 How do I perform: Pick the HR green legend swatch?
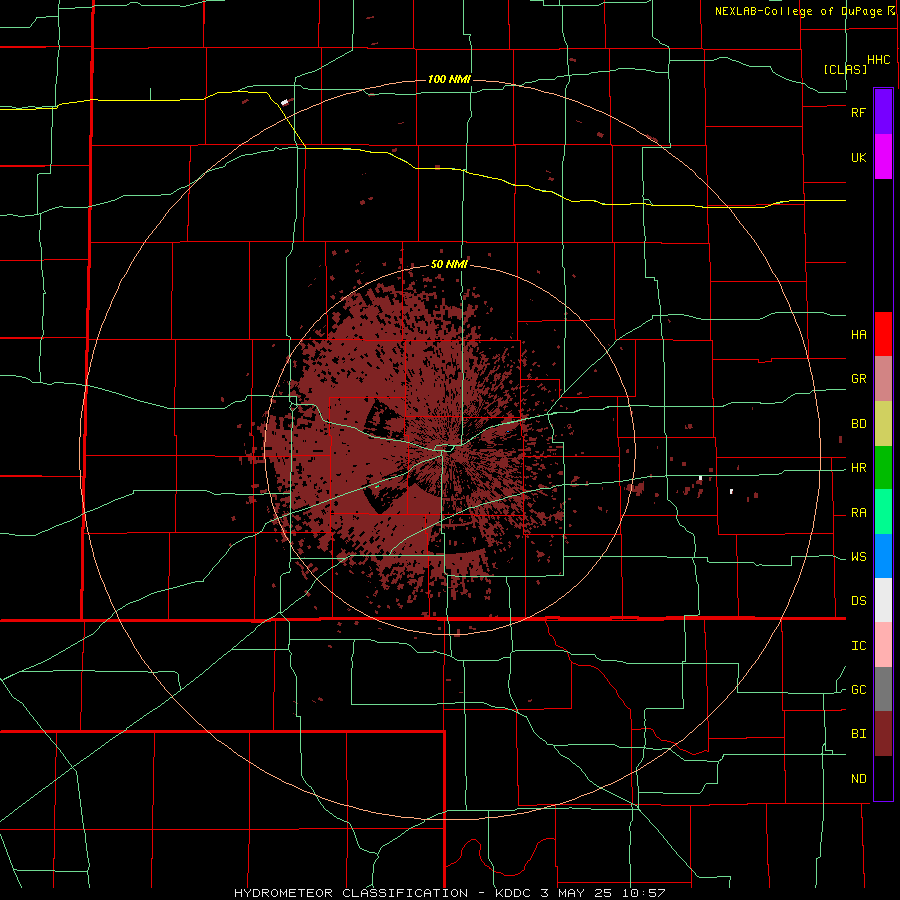tap(883, 468)
